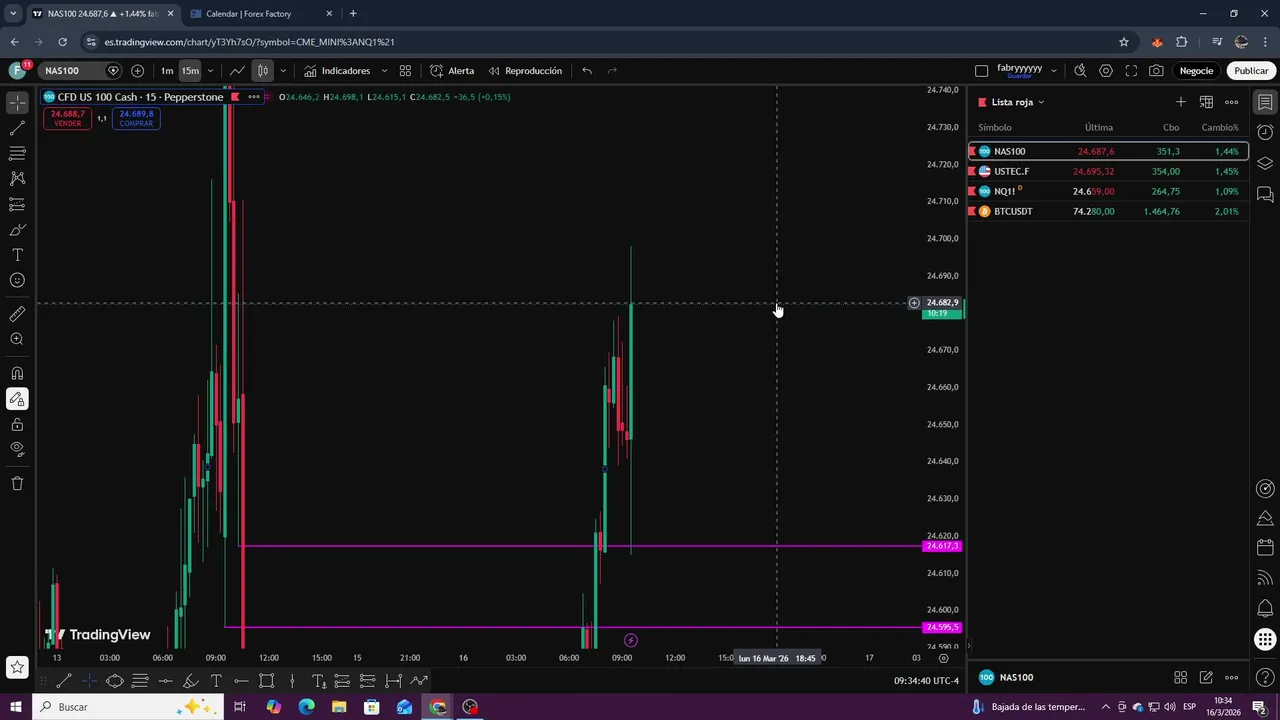
Task: Select the USTEC.F watchlist row
Action: pyautogui.click(x=1108, y=171)
